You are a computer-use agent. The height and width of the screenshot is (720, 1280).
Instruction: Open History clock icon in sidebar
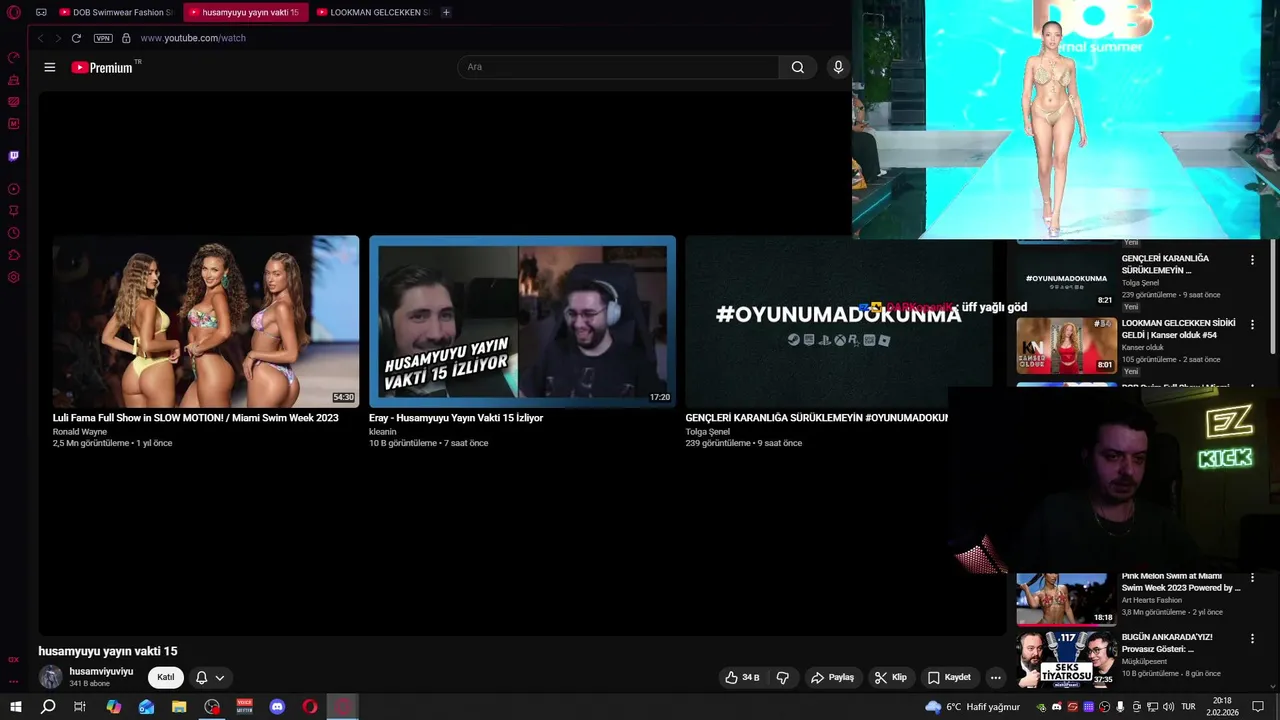coord(14,233)
